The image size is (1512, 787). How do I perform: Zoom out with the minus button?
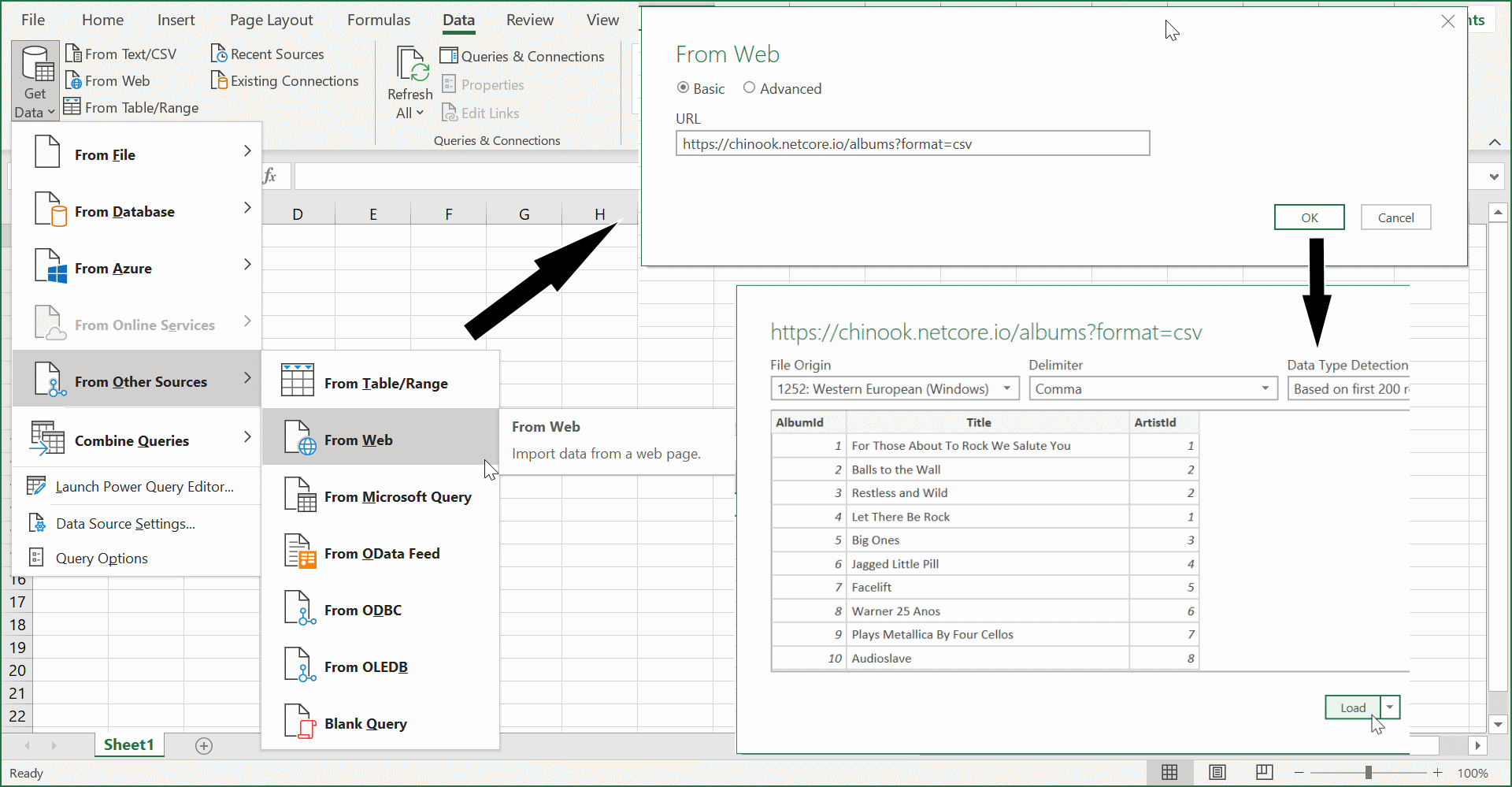click(x=1299, y=773)
